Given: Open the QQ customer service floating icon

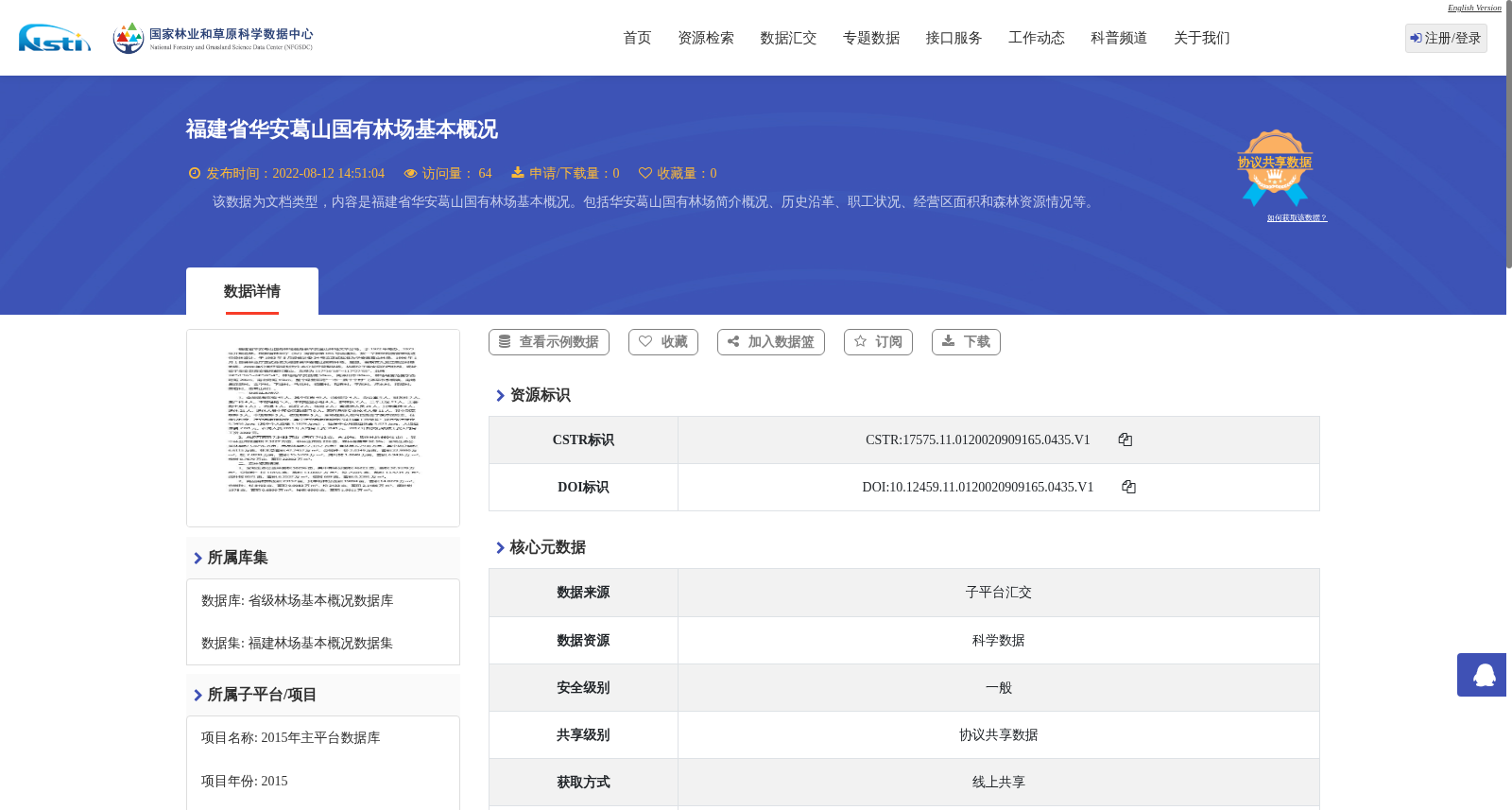Looking at the screenshot, I should pos(1482,675).
